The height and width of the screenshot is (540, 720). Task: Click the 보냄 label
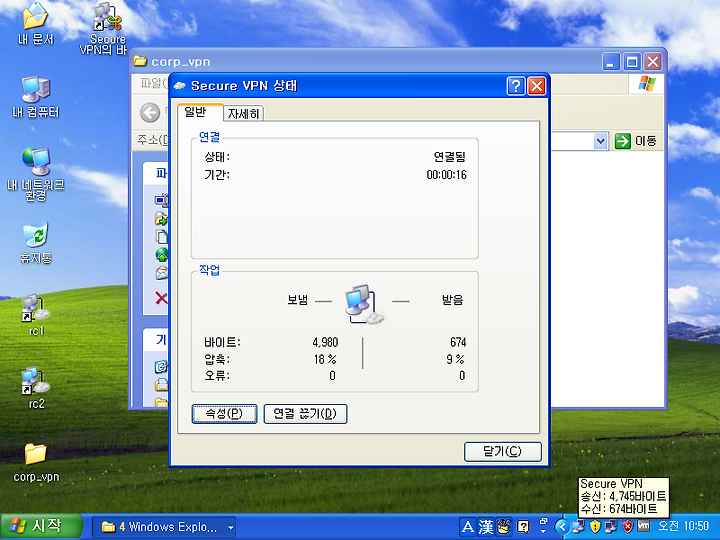[x=297, y=300]
